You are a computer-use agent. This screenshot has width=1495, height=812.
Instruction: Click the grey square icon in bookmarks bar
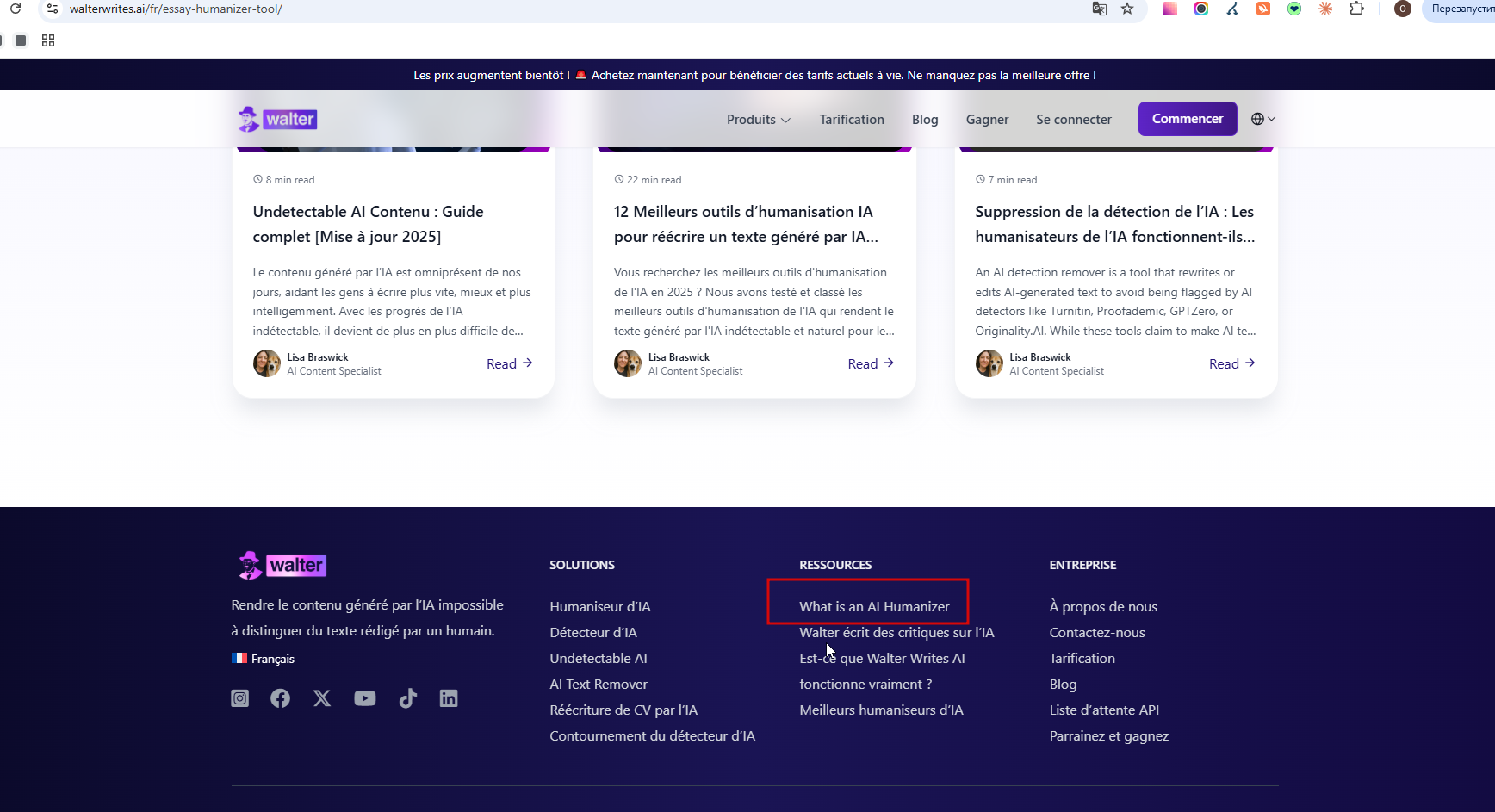click(21, 40)
